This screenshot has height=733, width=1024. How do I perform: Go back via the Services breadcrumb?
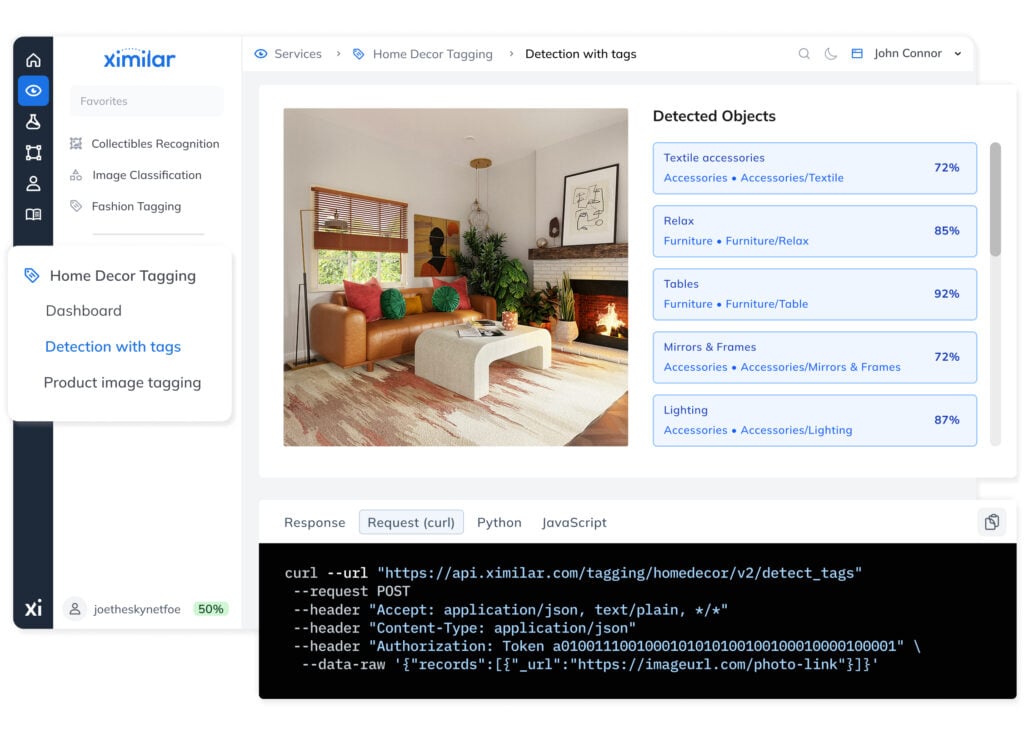pyautogui.click(x=297, y=54)
